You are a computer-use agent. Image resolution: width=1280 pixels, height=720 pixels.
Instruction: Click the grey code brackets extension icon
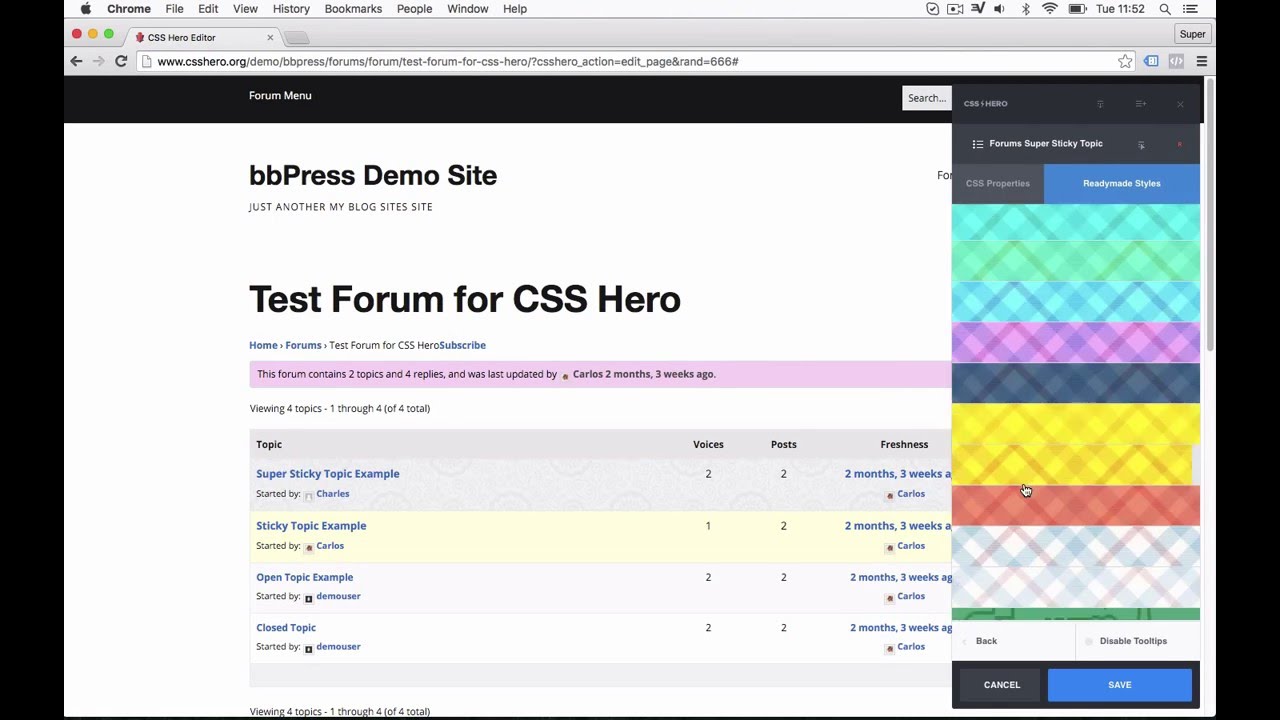1176,61
